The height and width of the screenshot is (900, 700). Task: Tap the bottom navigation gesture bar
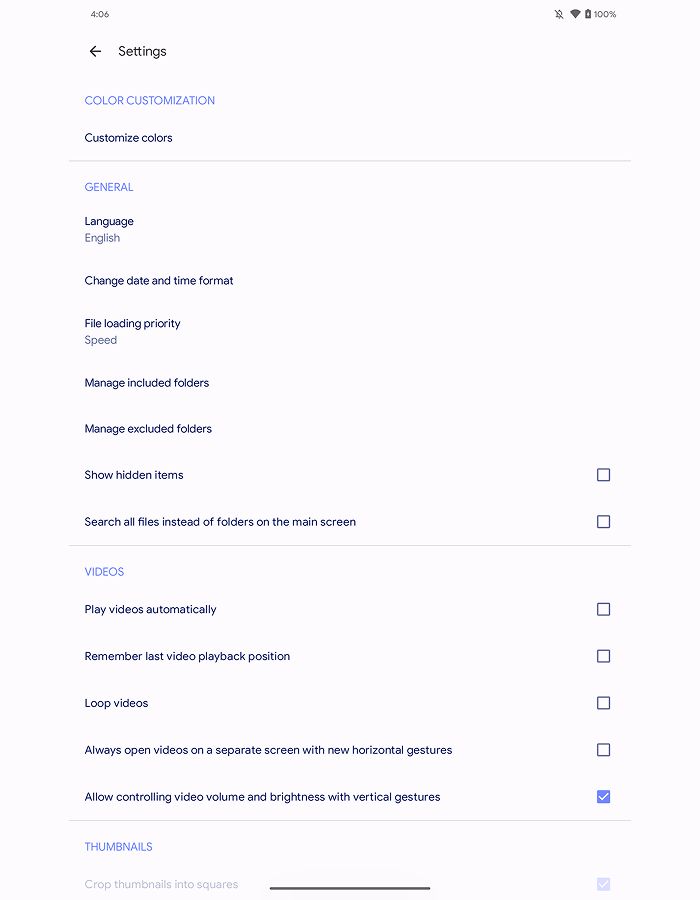[x=350, y=887]
